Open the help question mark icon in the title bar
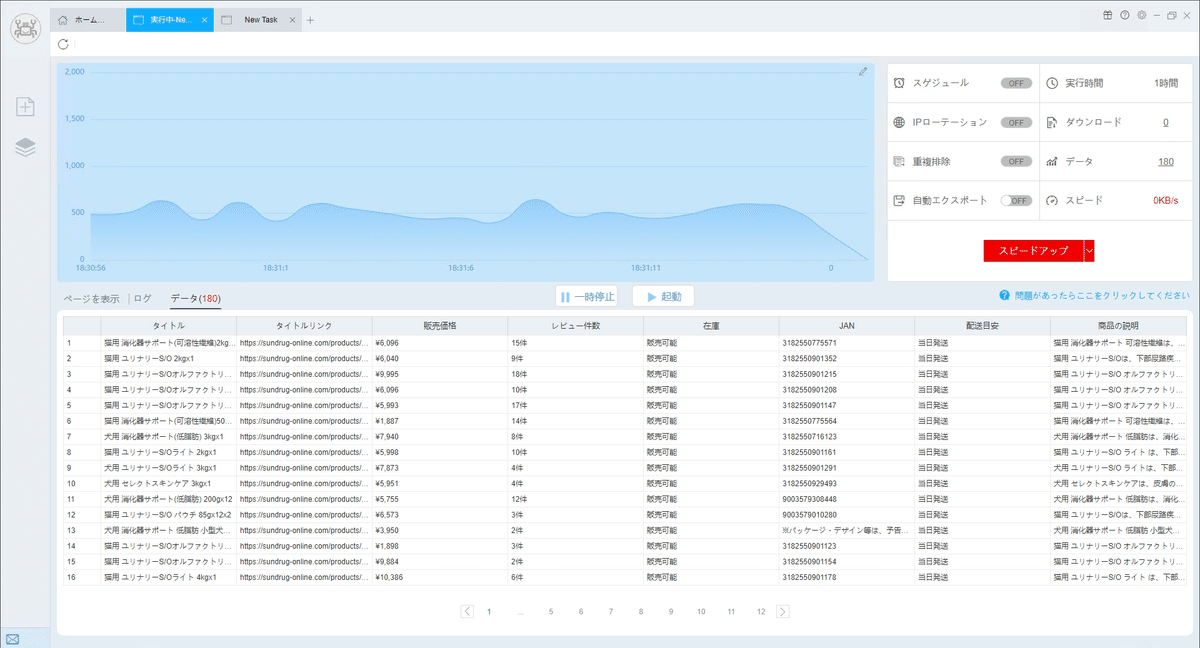Screen dimensions: 1200x648 click(x=1125, y=15)
